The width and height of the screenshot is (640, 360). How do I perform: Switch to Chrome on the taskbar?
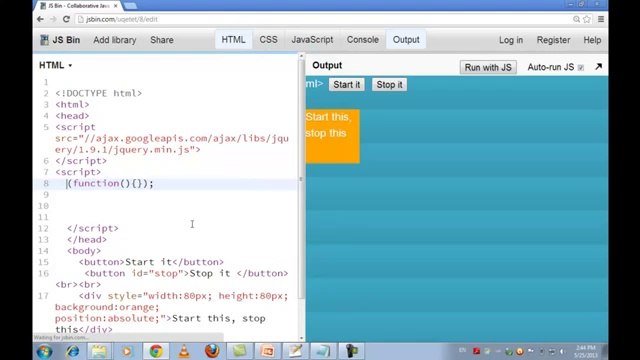pyautogui.click(x=156, y=351)
